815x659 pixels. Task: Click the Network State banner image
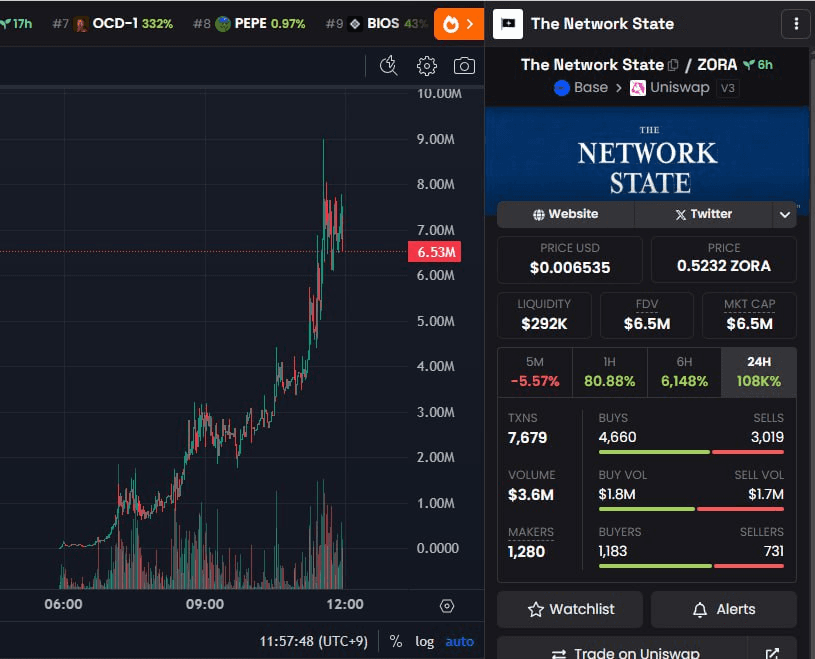[x=647, y=155]
